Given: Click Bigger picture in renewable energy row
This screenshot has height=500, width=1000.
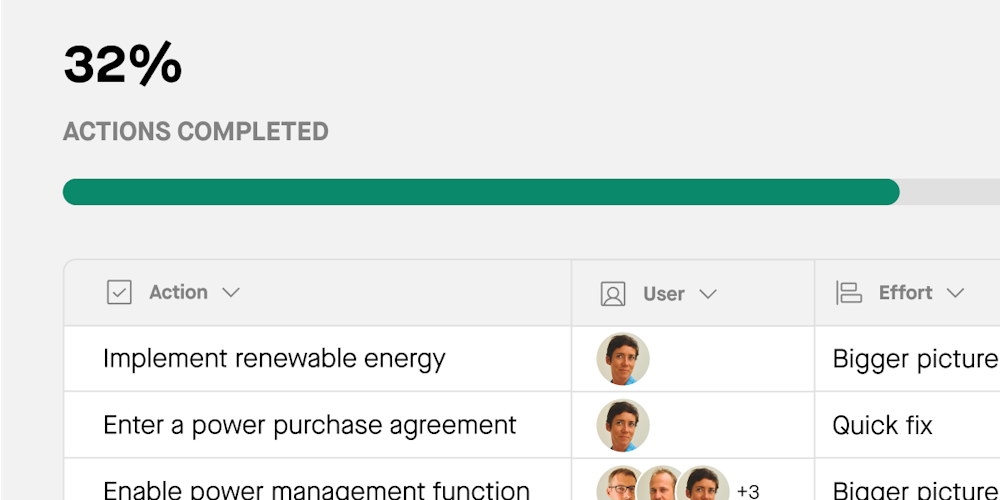Looking at the screenshot, I should click(x=914, y=359).
